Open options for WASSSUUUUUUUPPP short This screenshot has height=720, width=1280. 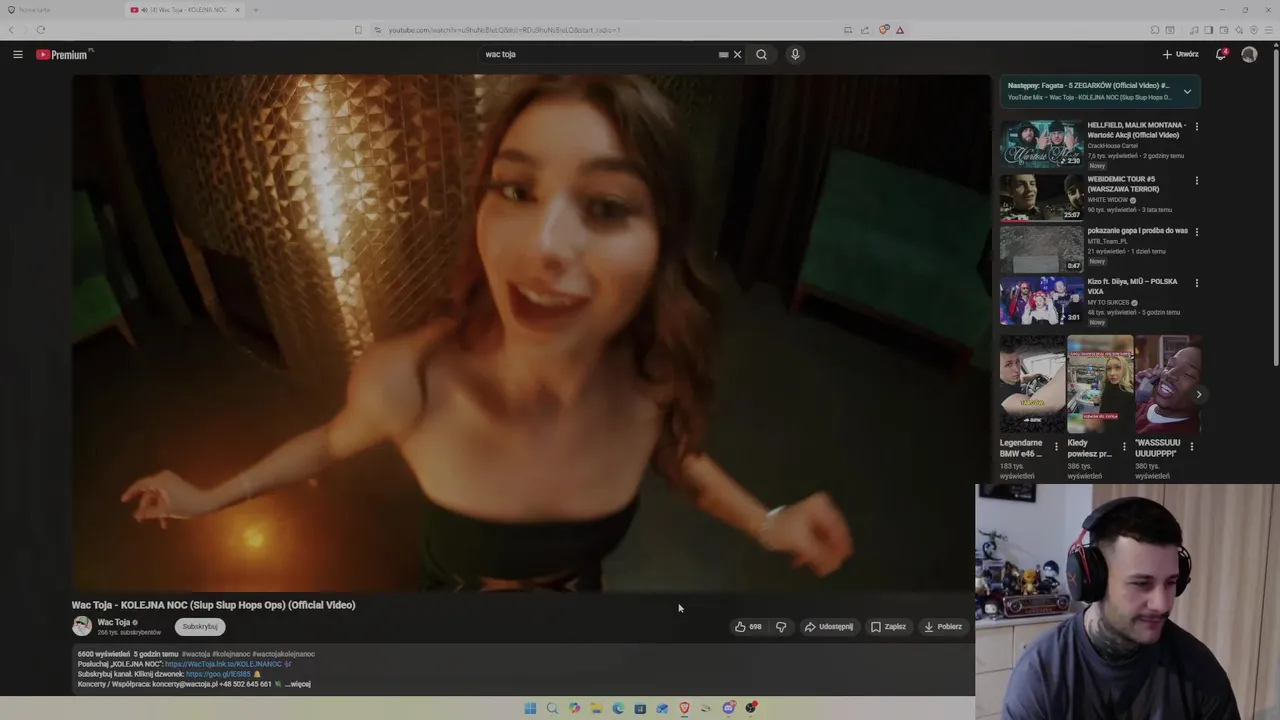[1191, 446]
